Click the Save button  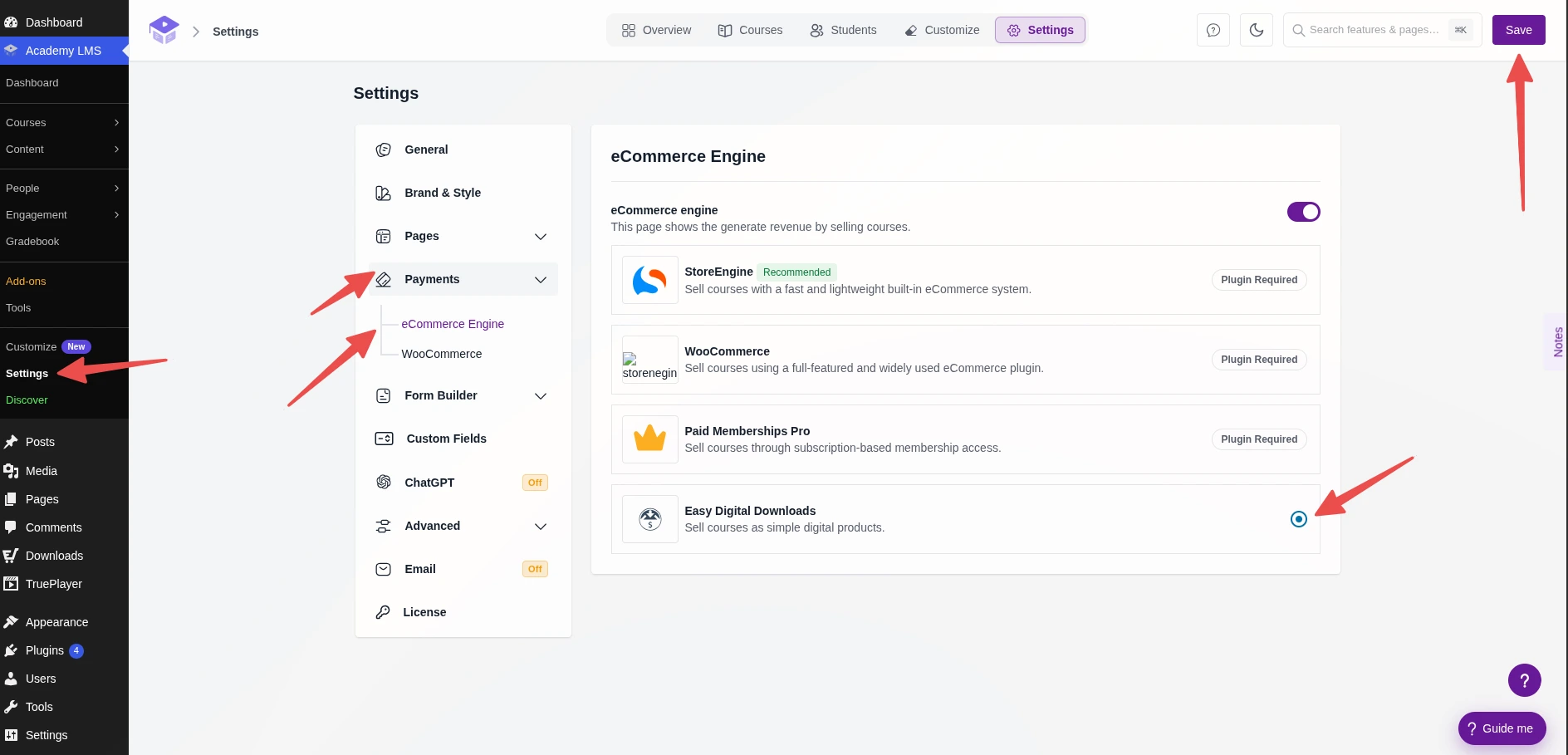pyautogui.click(x=1518, y=30)
